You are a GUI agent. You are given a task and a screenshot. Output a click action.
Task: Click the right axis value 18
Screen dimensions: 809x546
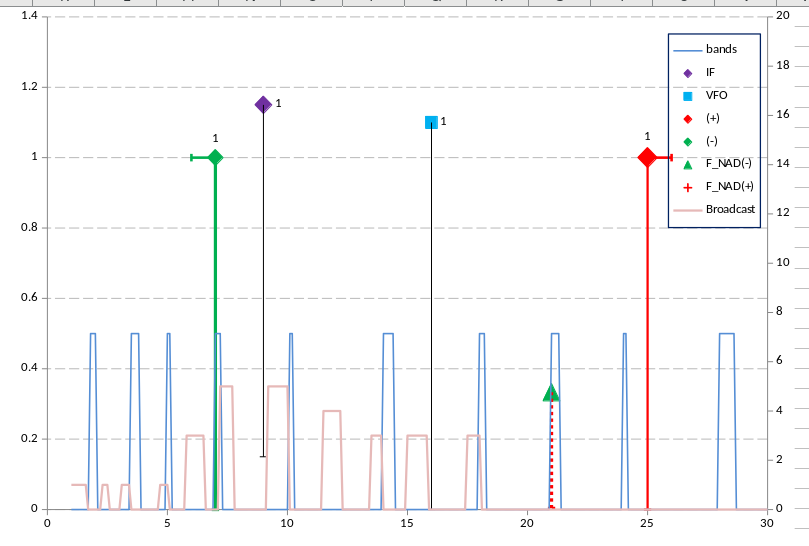(x=785, y=66)
